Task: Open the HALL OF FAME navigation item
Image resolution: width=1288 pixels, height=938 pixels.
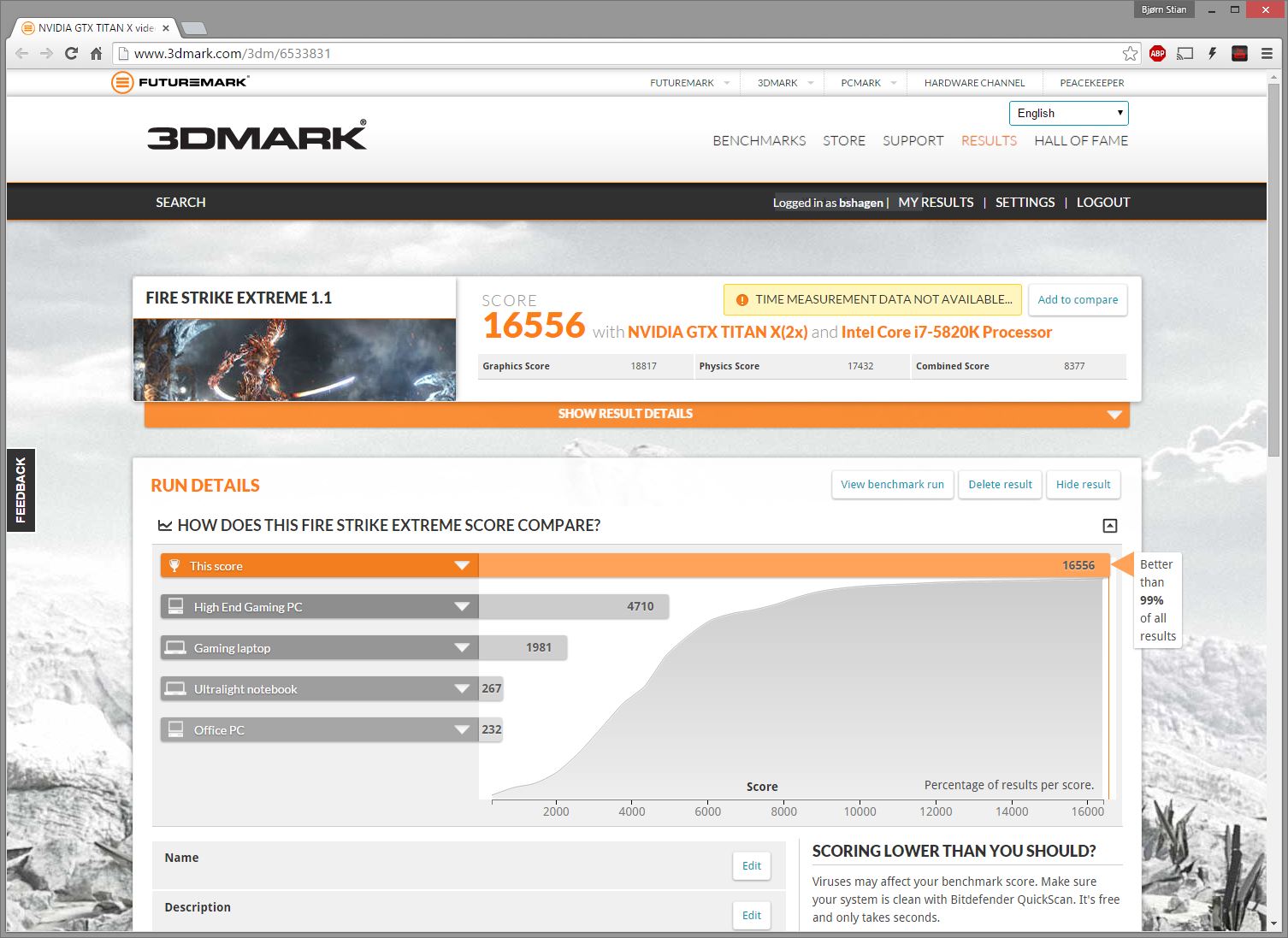Action: coord(1081,140)
